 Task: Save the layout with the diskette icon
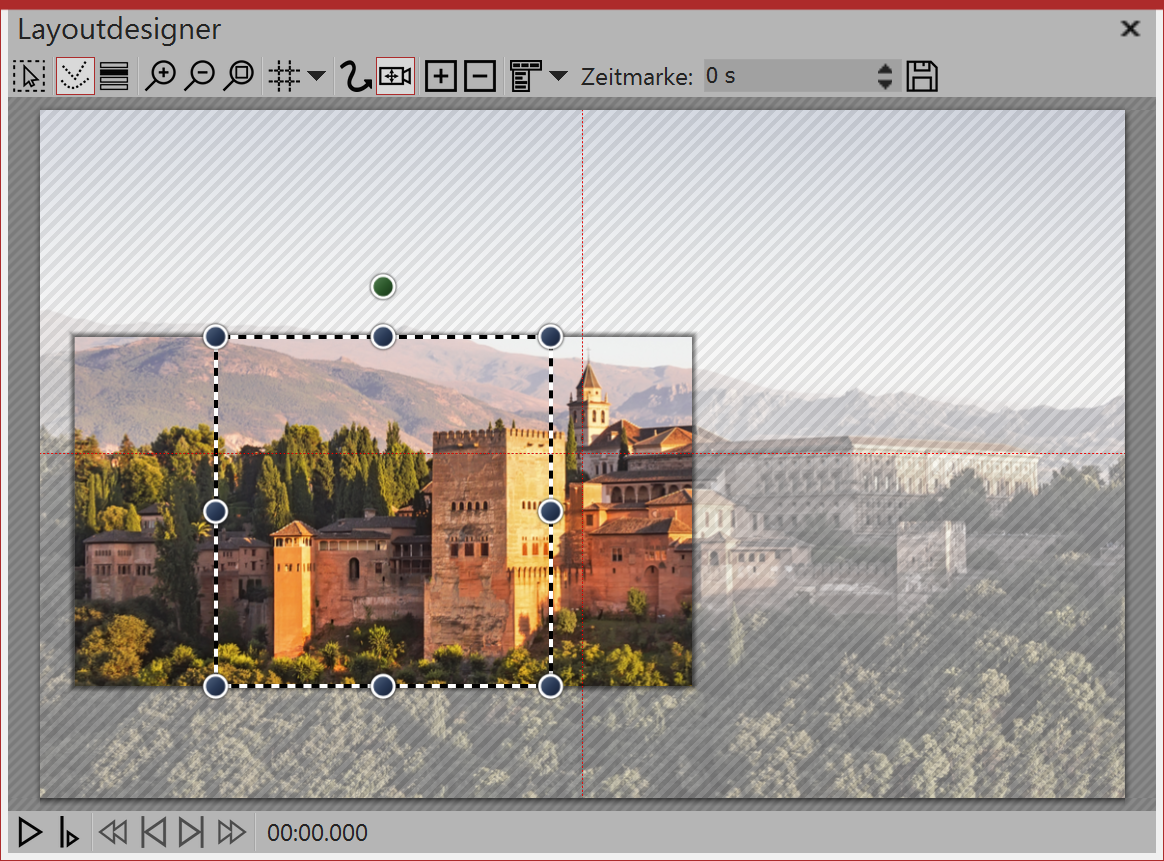click(922, 75)
